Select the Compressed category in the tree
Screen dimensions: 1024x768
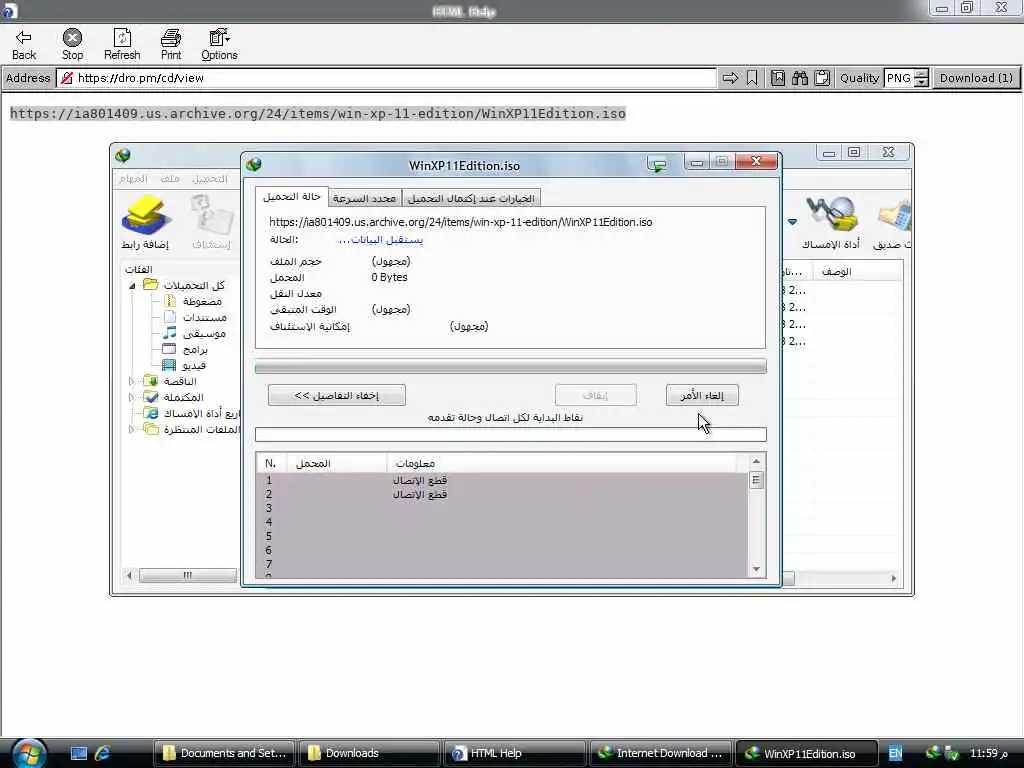202,301
